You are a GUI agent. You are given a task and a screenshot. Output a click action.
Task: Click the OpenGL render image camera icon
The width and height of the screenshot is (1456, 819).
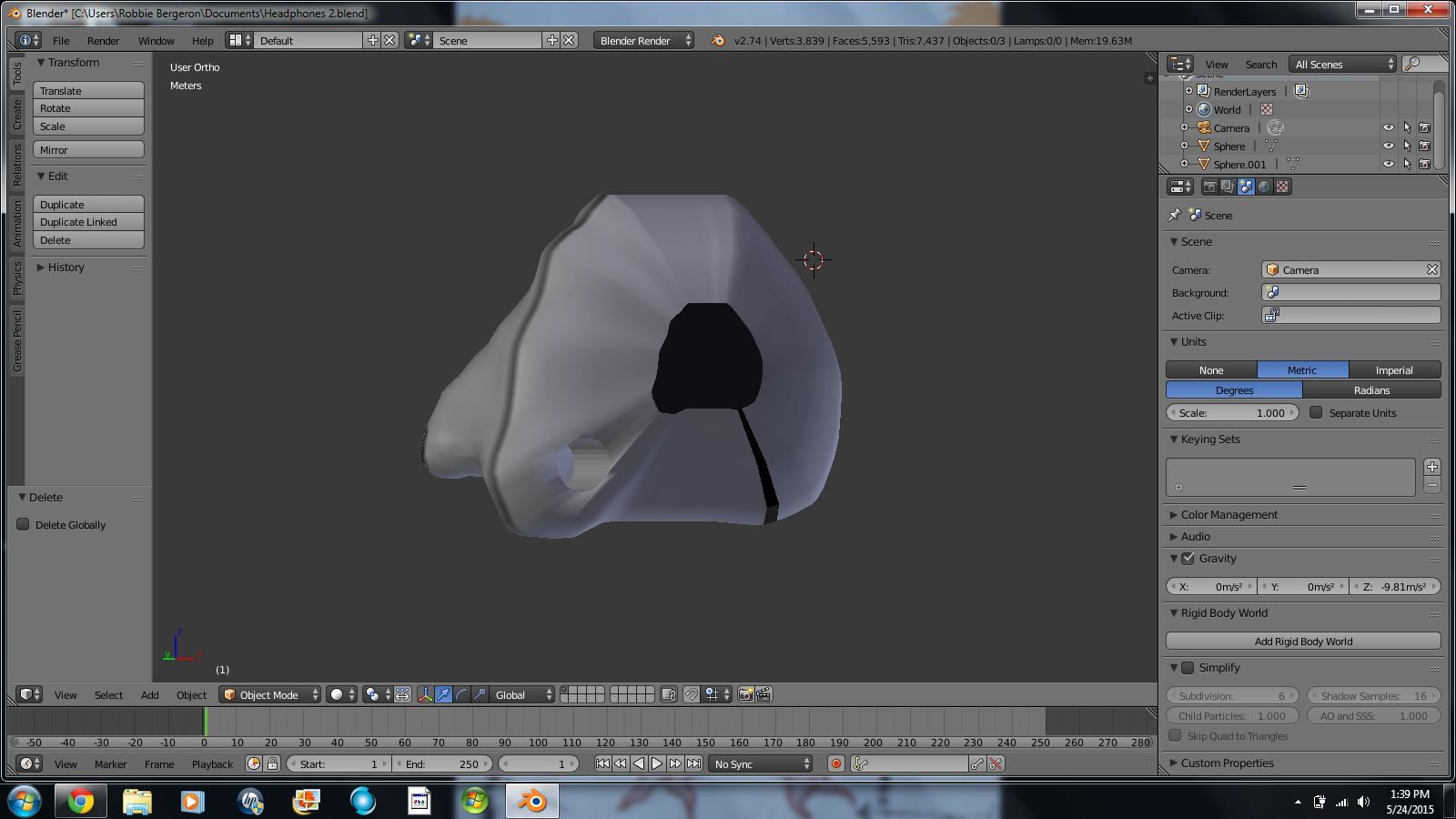(745, 694)
